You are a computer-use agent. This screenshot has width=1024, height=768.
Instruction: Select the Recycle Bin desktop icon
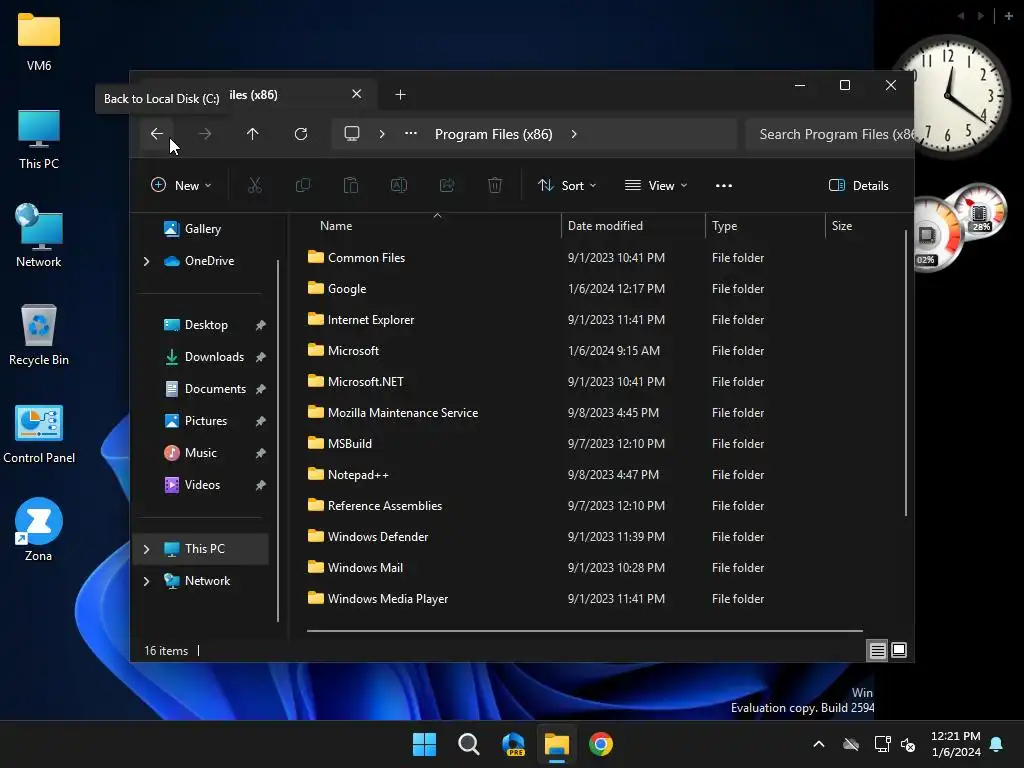coord(39,336)
